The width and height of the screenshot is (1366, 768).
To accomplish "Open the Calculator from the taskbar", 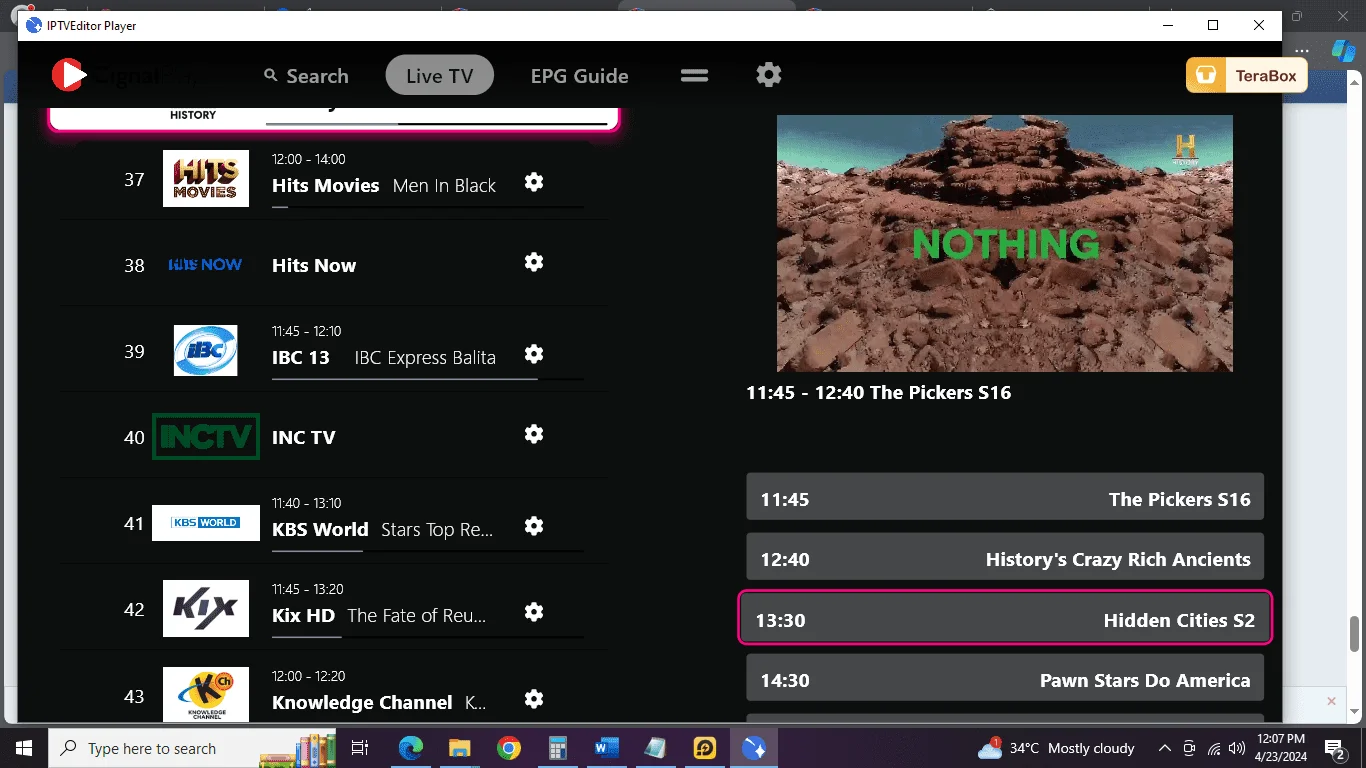I will [558, 748].
